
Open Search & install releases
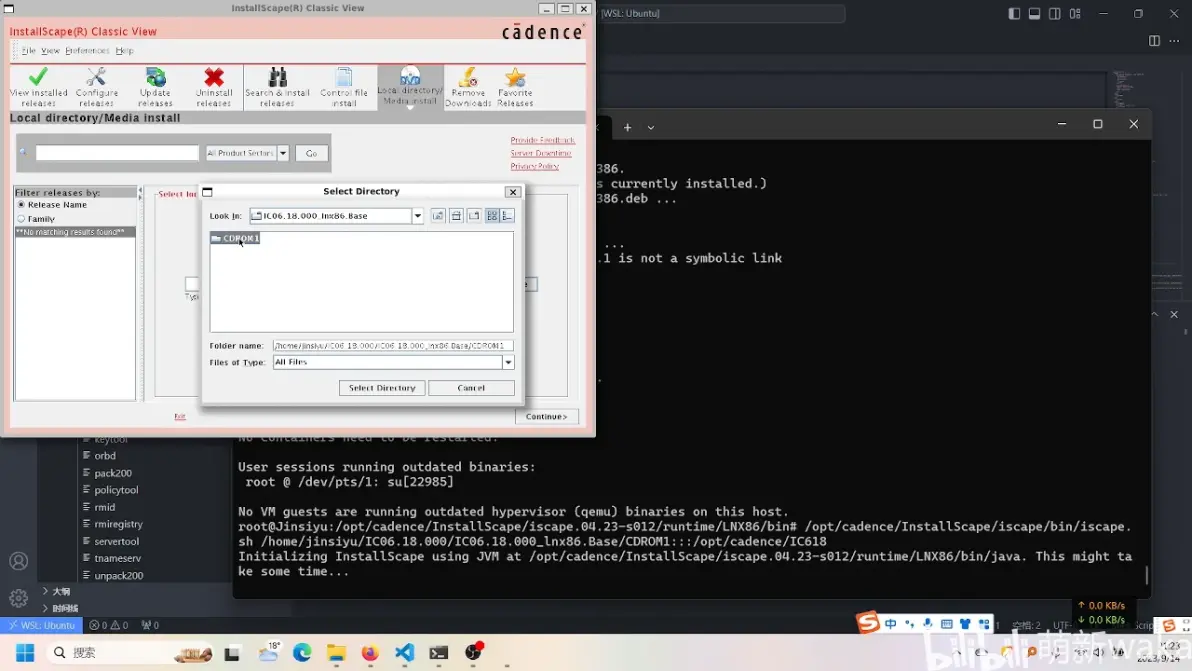click(x=277, y=87)
